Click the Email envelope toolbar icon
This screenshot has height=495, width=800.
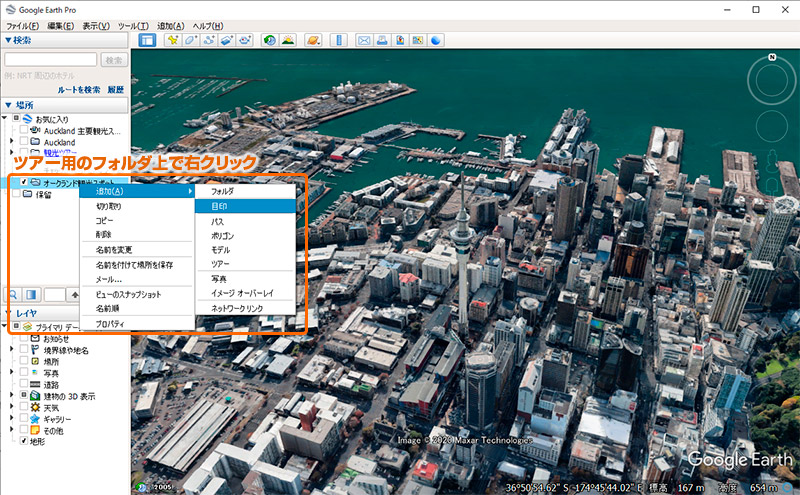point(364,40)
